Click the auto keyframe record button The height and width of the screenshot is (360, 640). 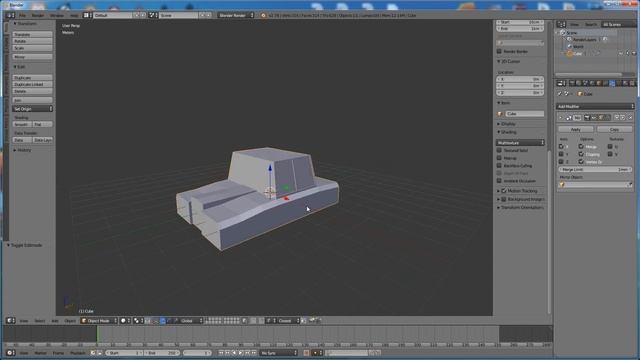(306, 353)
